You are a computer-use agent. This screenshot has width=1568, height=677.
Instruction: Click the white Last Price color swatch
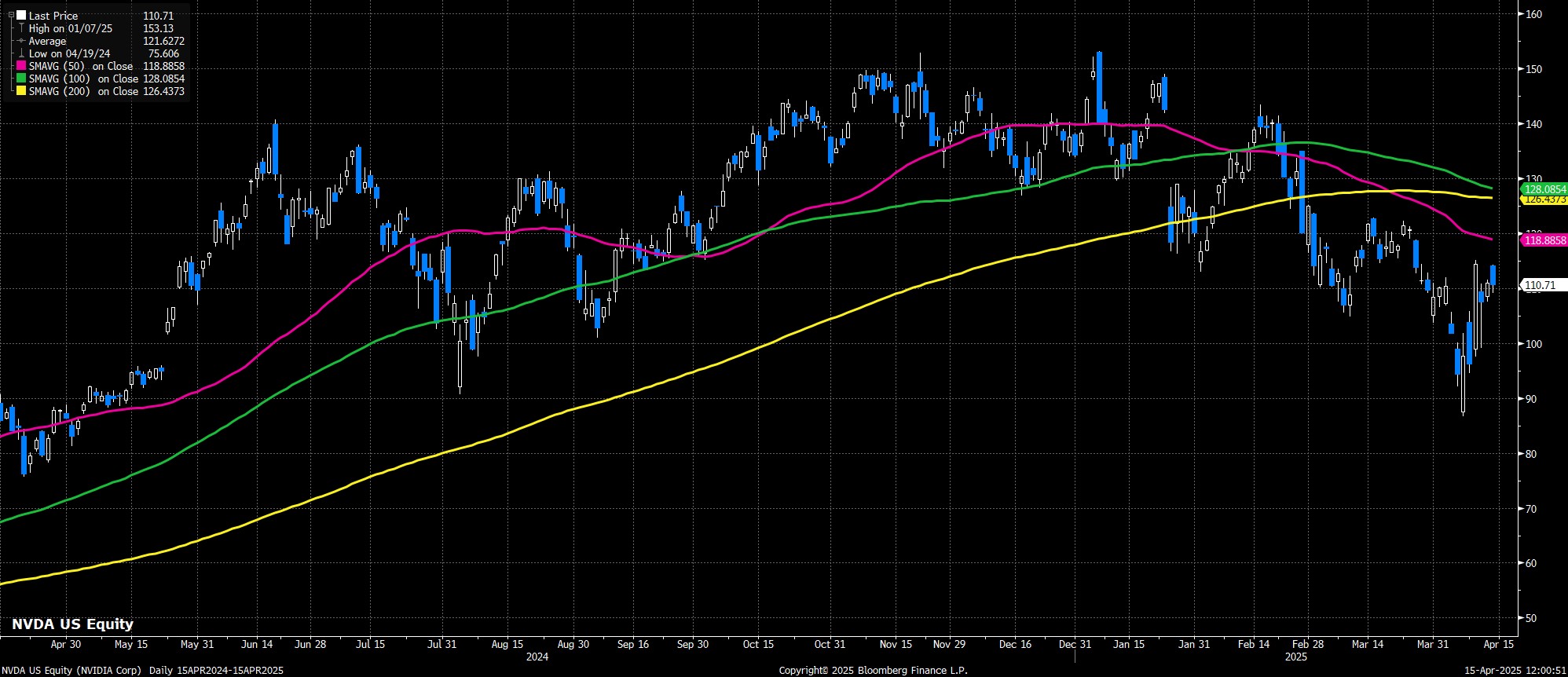coord(22,16)
